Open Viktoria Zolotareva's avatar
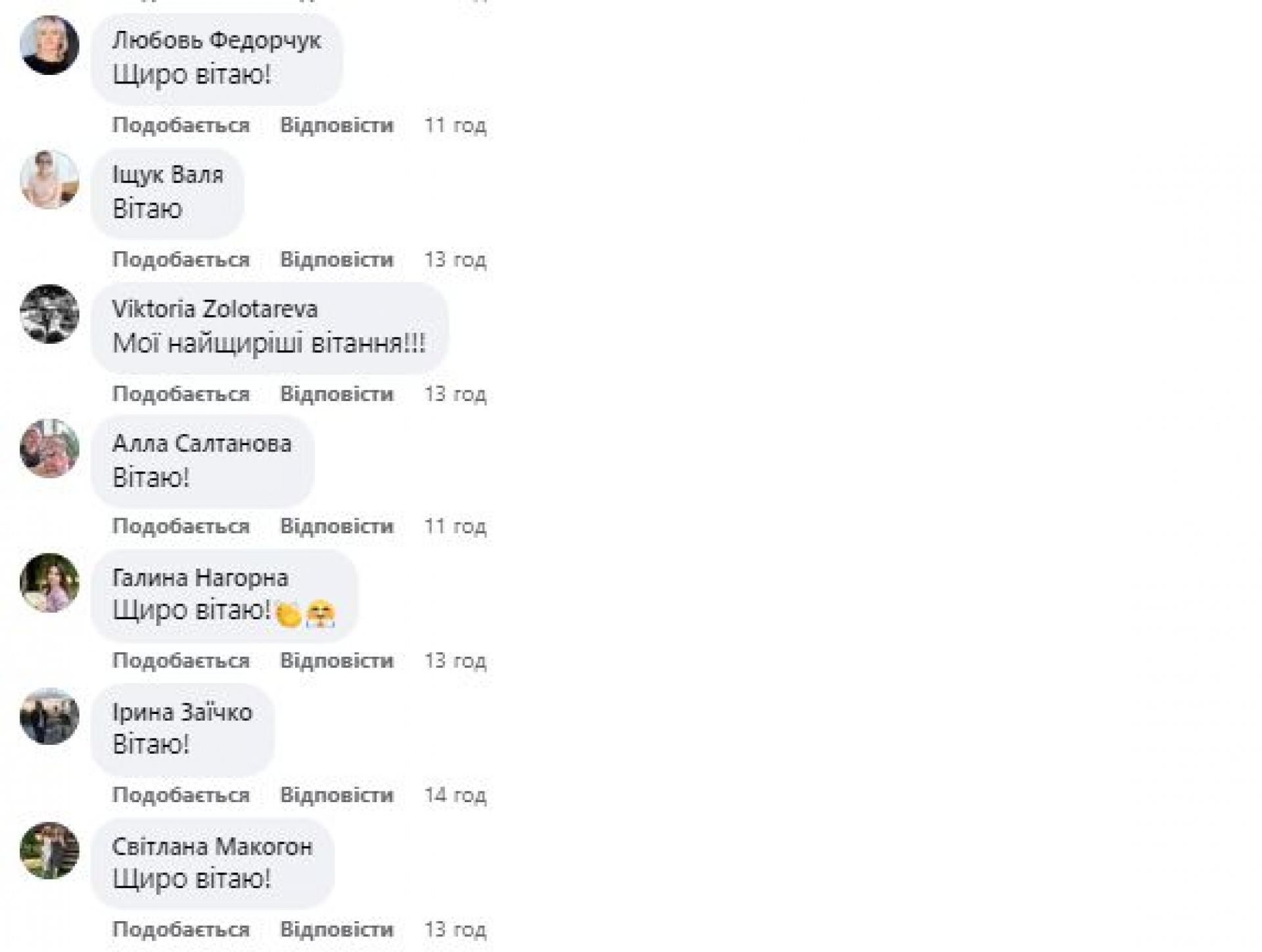 (x=49, y=314)
